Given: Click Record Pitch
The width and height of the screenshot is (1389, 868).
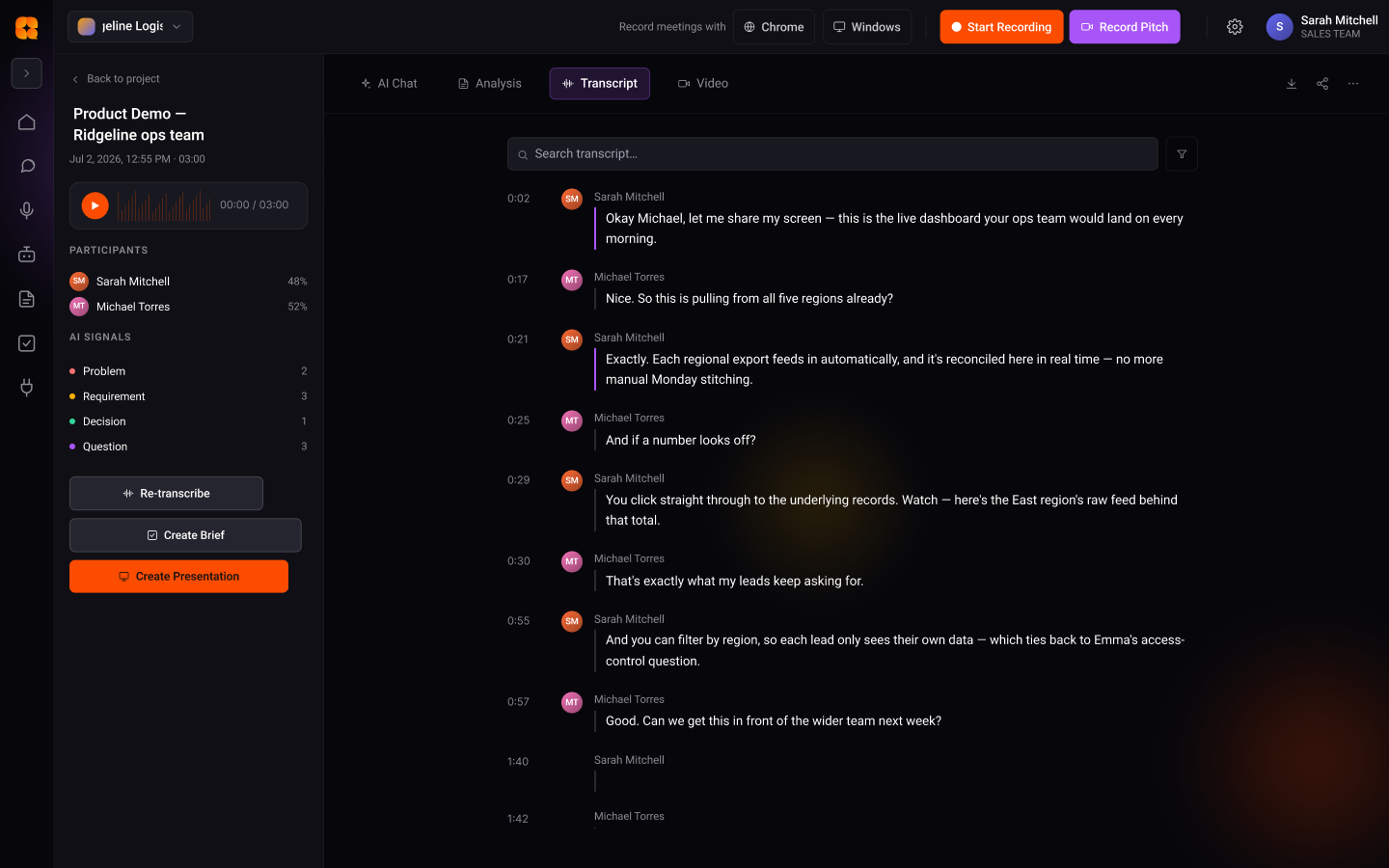Looking at the screenshot, I should coord(1125,27).
